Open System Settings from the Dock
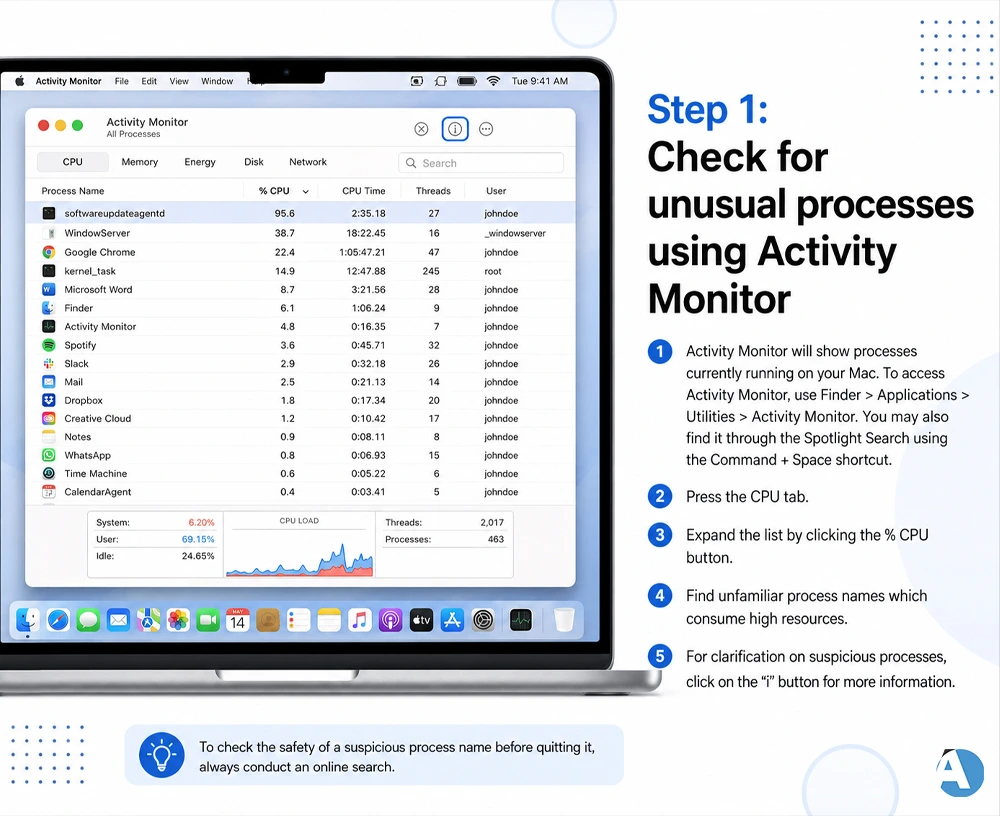Viewport: 1000px width, 816px height. pos(483,619)
